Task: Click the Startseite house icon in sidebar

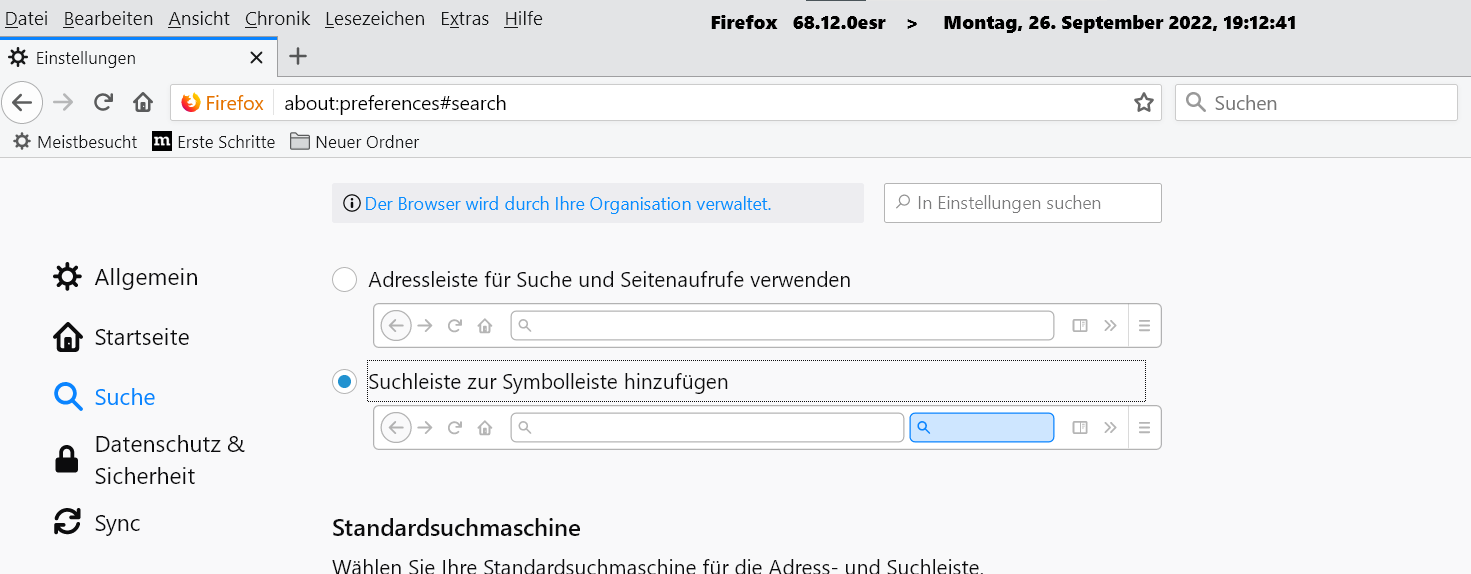Action: pyautogui.click(x=67, y=337)
